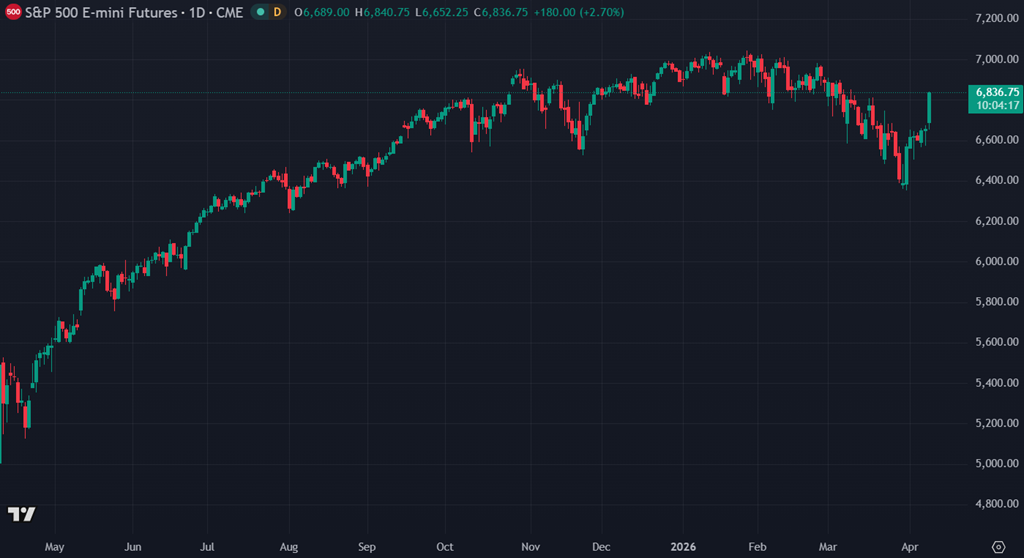Click the red S&P 500 symbol logo
This screenshot has height=558, width=1024.
coord(14,12)
